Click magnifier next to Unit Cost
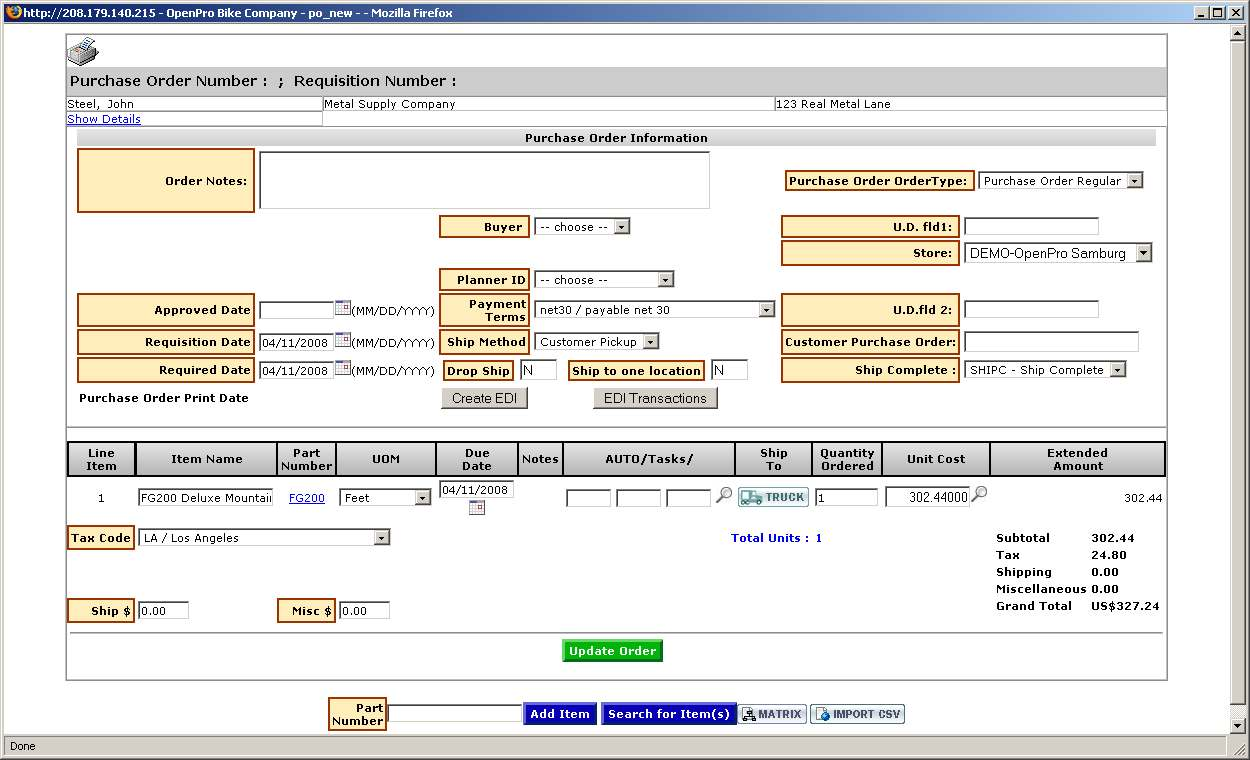1250x760 pixels. 980,494
